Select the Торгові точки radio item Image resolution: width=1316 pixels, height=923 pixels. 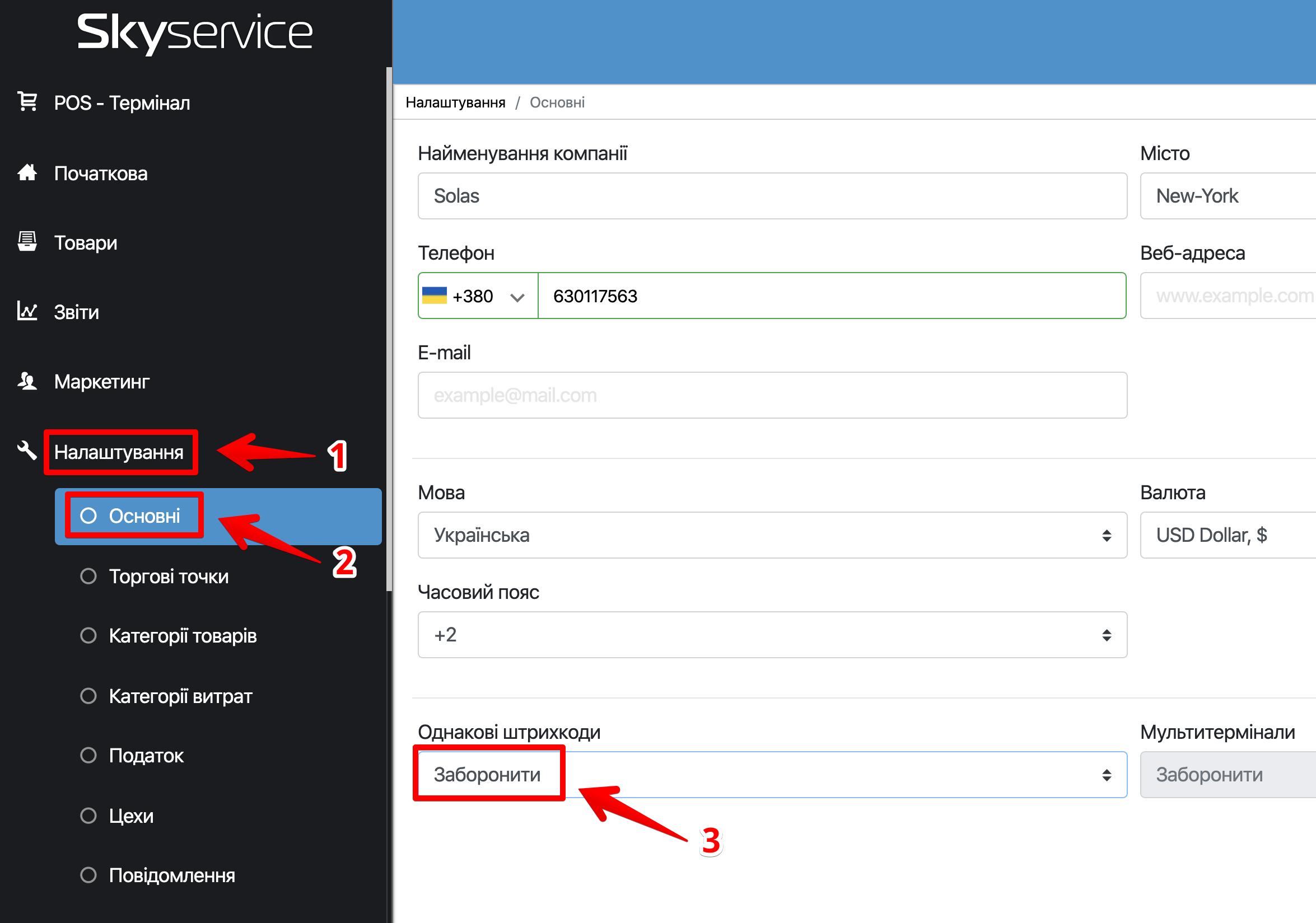pos(88,576)
